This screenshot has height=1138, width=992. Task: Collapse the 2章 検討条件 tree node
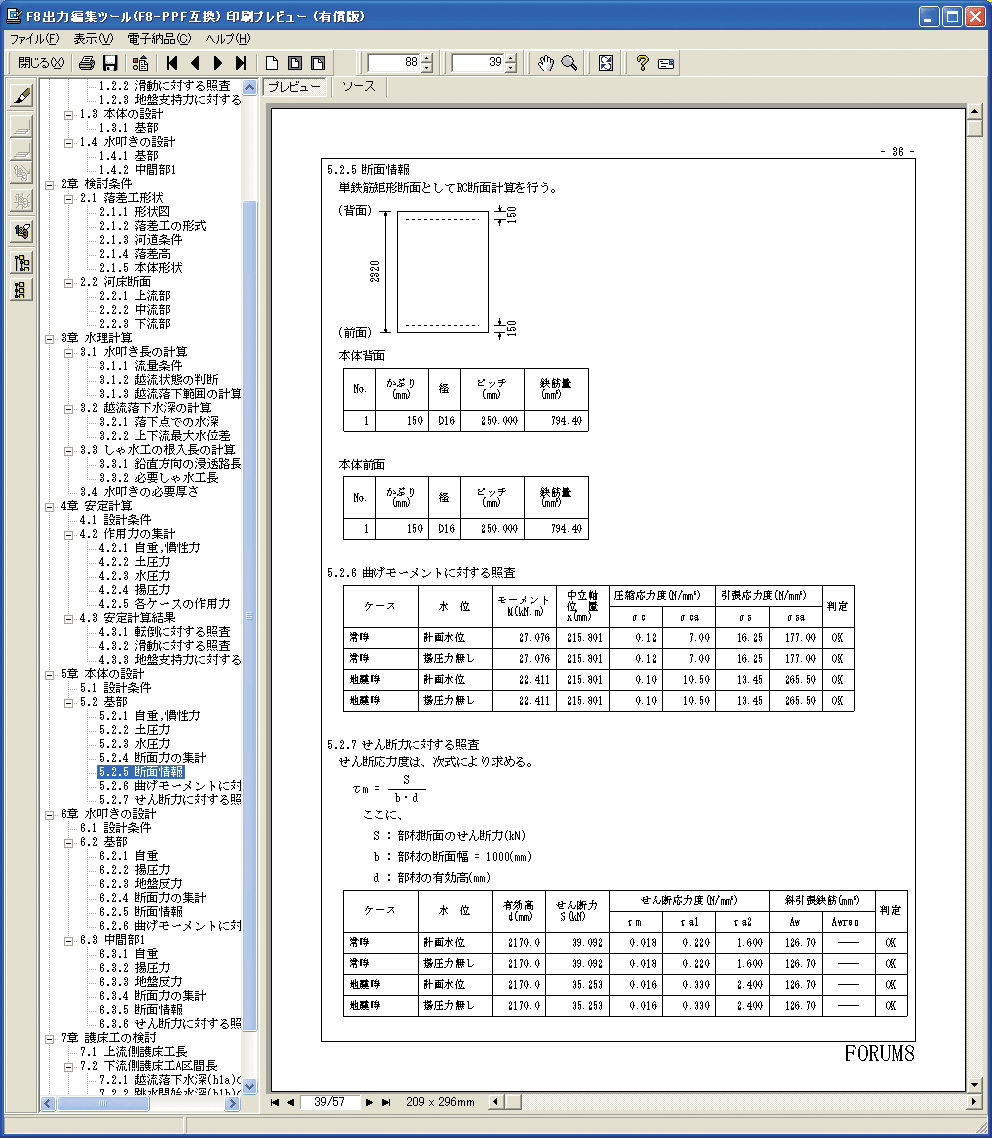click(50, 184)
